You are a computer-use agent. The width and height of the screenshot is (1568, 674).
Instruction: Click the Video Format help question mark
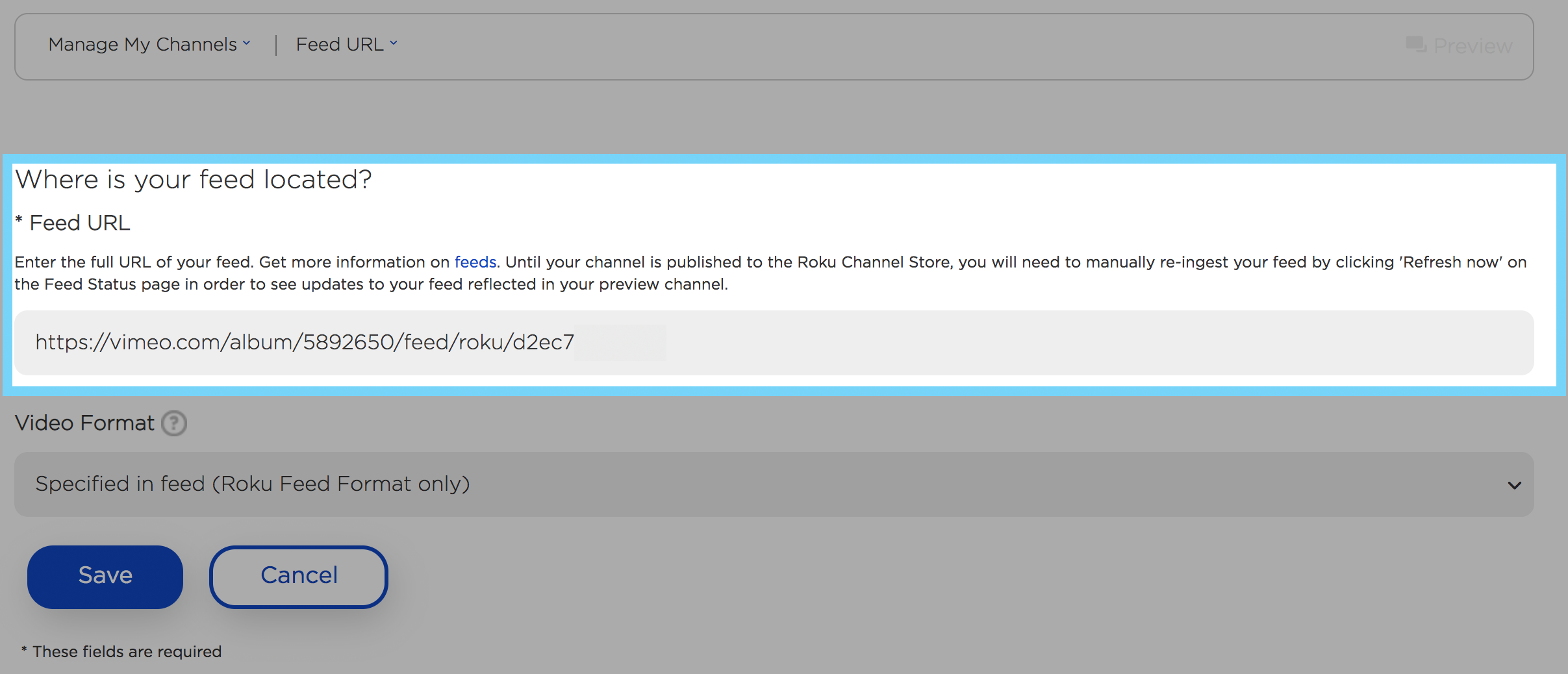(174, 423)
